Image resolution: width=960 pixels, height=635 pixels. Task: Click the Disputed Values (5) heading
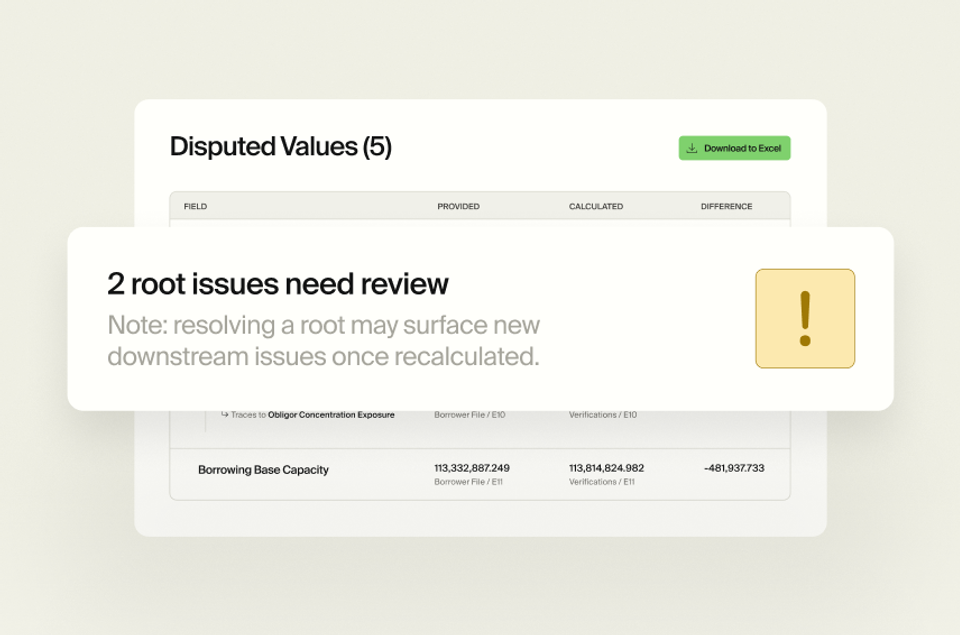(280, 147)
